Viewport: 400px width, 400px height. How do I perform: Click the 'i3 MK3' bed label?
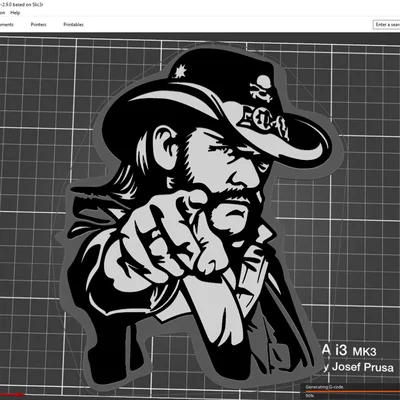[x=356, y=351]
